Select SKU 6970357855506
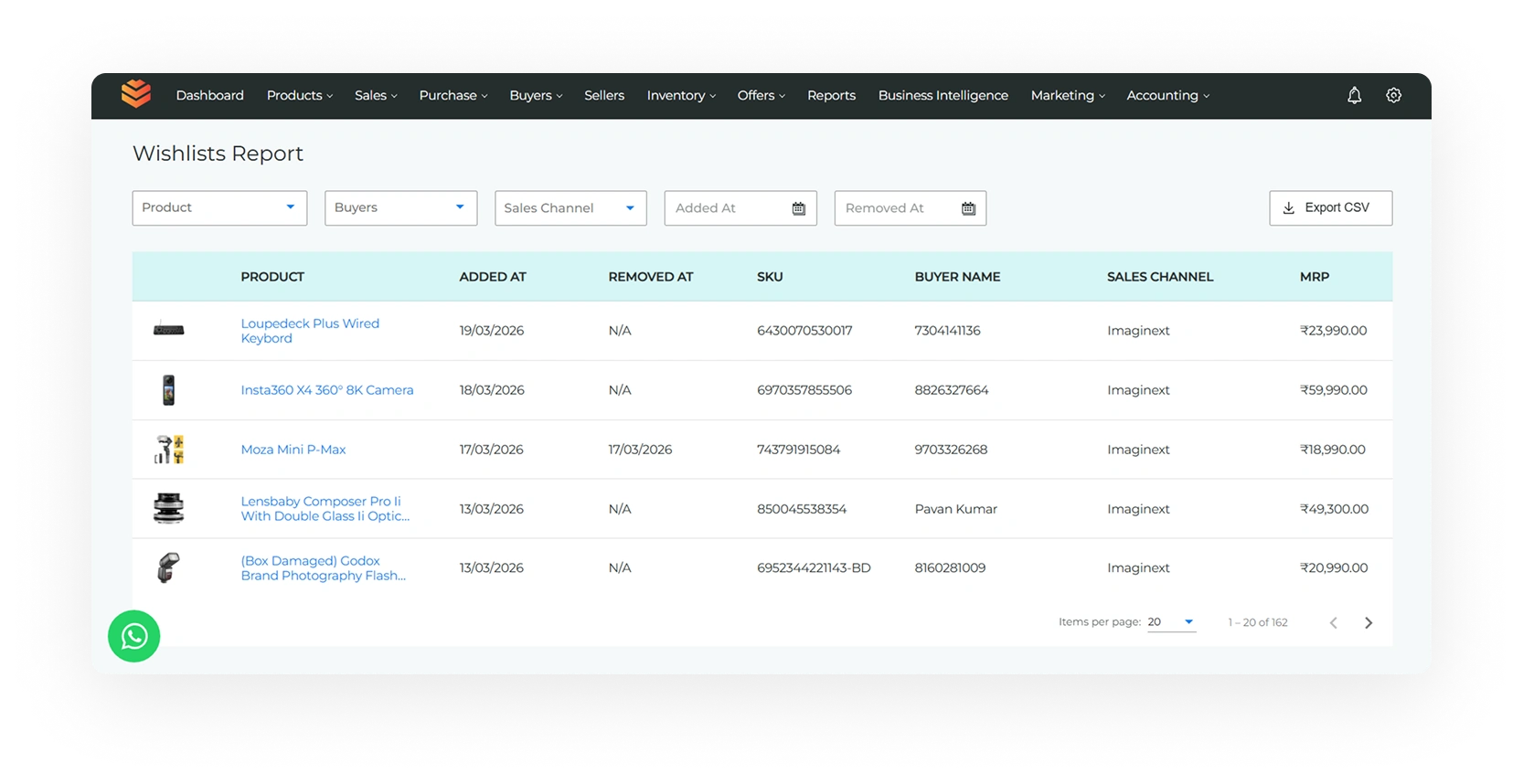 coord(804,390)
